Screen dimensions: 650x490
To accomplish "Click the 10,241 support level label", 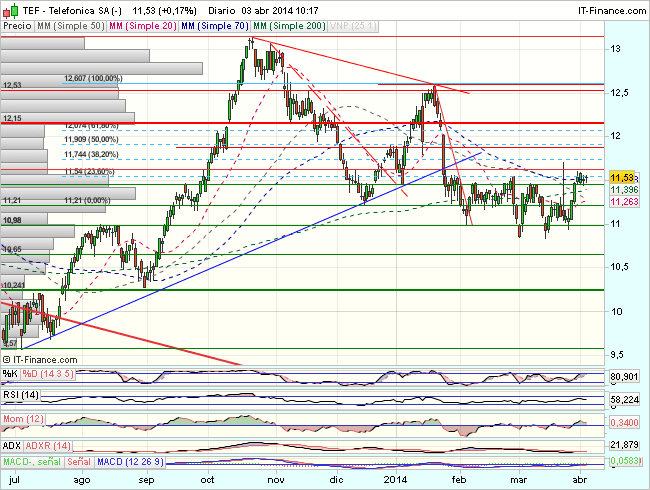I will (x=14, y=285).
